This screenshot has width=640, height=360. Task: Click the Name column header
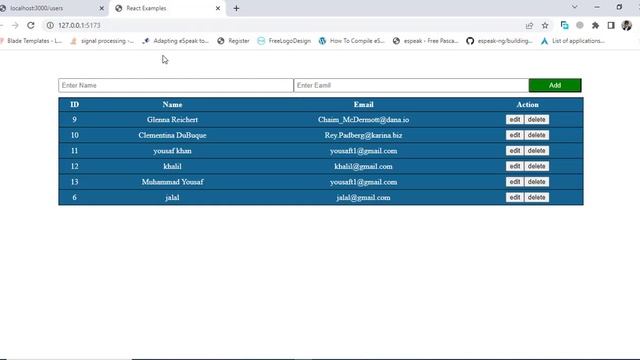(x=172, y=104)
